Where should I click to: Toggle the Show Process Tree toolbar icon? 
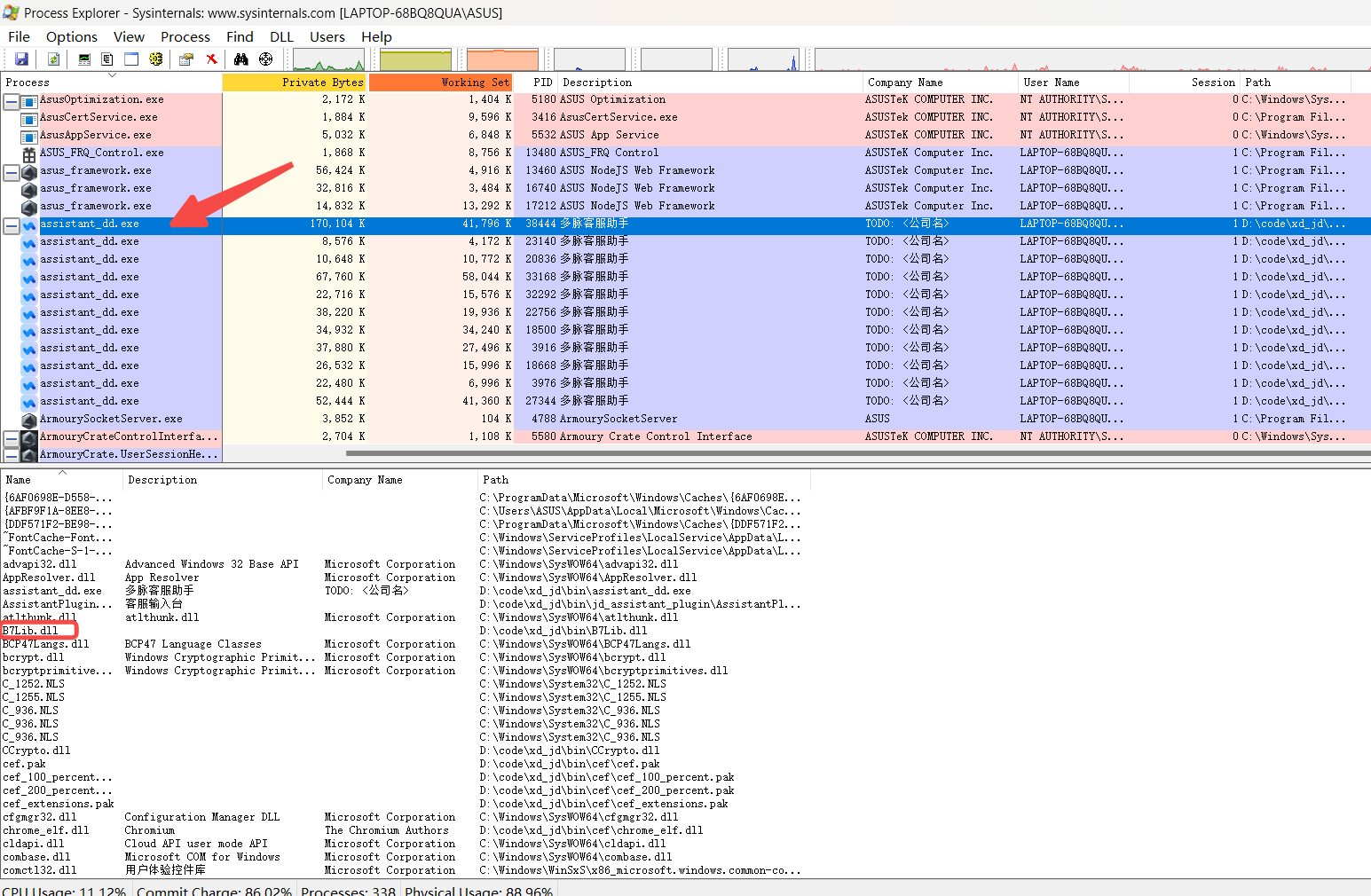[x=107, y=59]
